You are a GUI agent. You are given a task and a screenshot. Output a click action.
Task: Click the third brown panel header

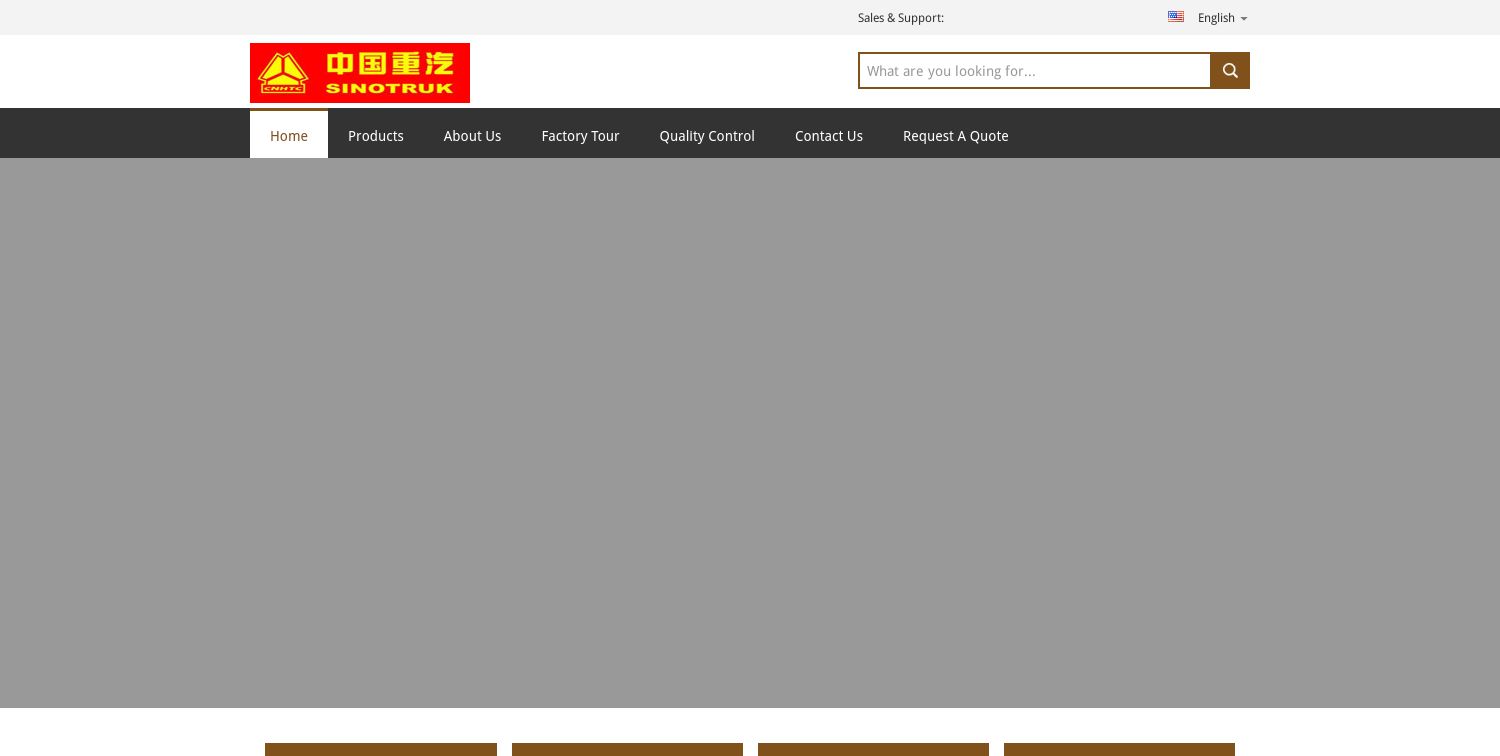(873, 750)
